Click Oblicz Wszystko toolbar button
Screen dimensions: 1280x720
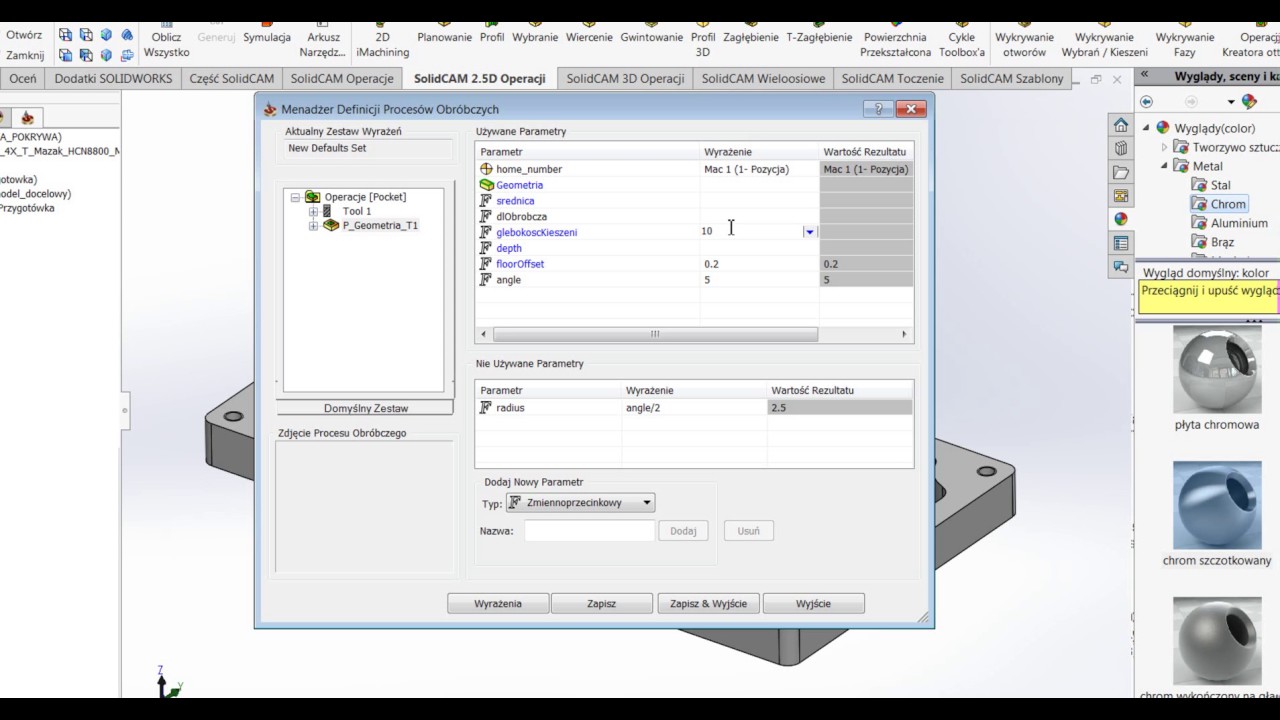[x=166, y=38]
